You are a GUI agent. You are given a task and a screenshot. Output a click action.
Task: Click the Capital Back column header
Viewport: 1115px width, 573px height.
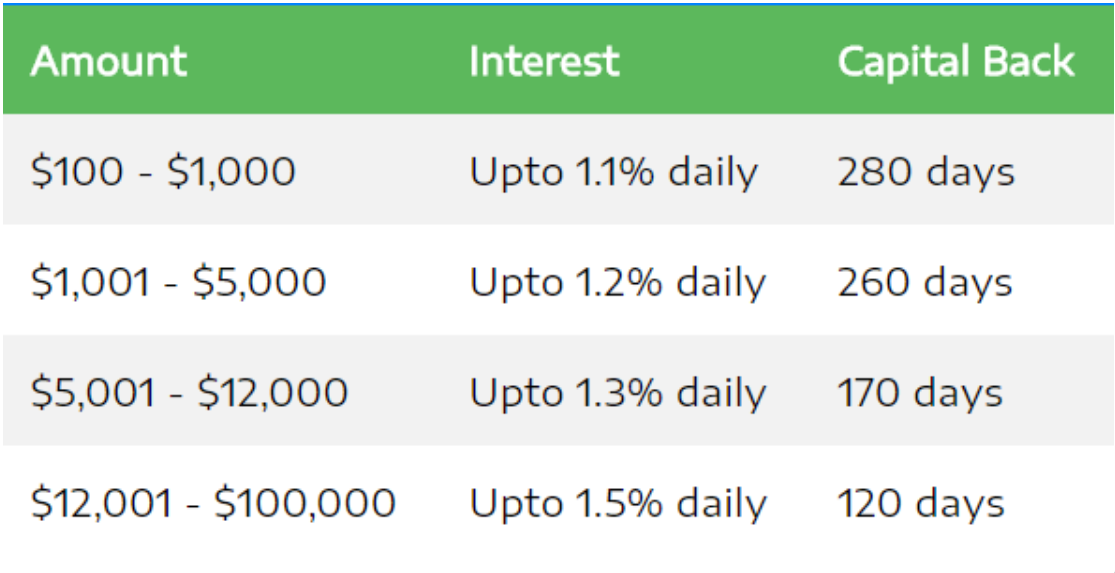click(956, 62)
